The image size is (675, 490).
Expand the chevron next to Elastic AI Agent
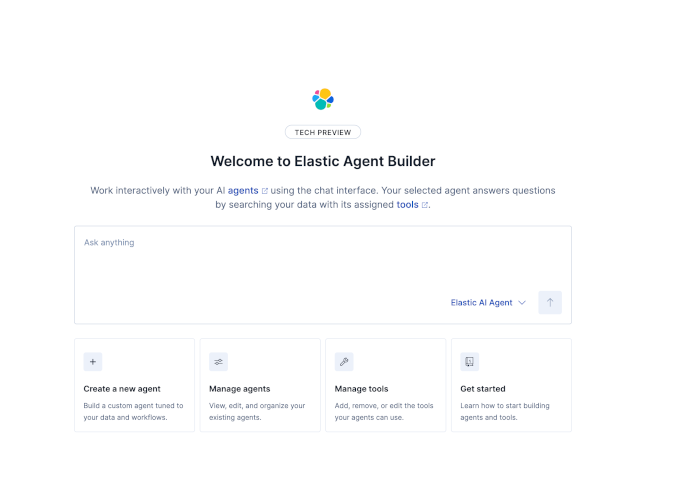(522, 303)
